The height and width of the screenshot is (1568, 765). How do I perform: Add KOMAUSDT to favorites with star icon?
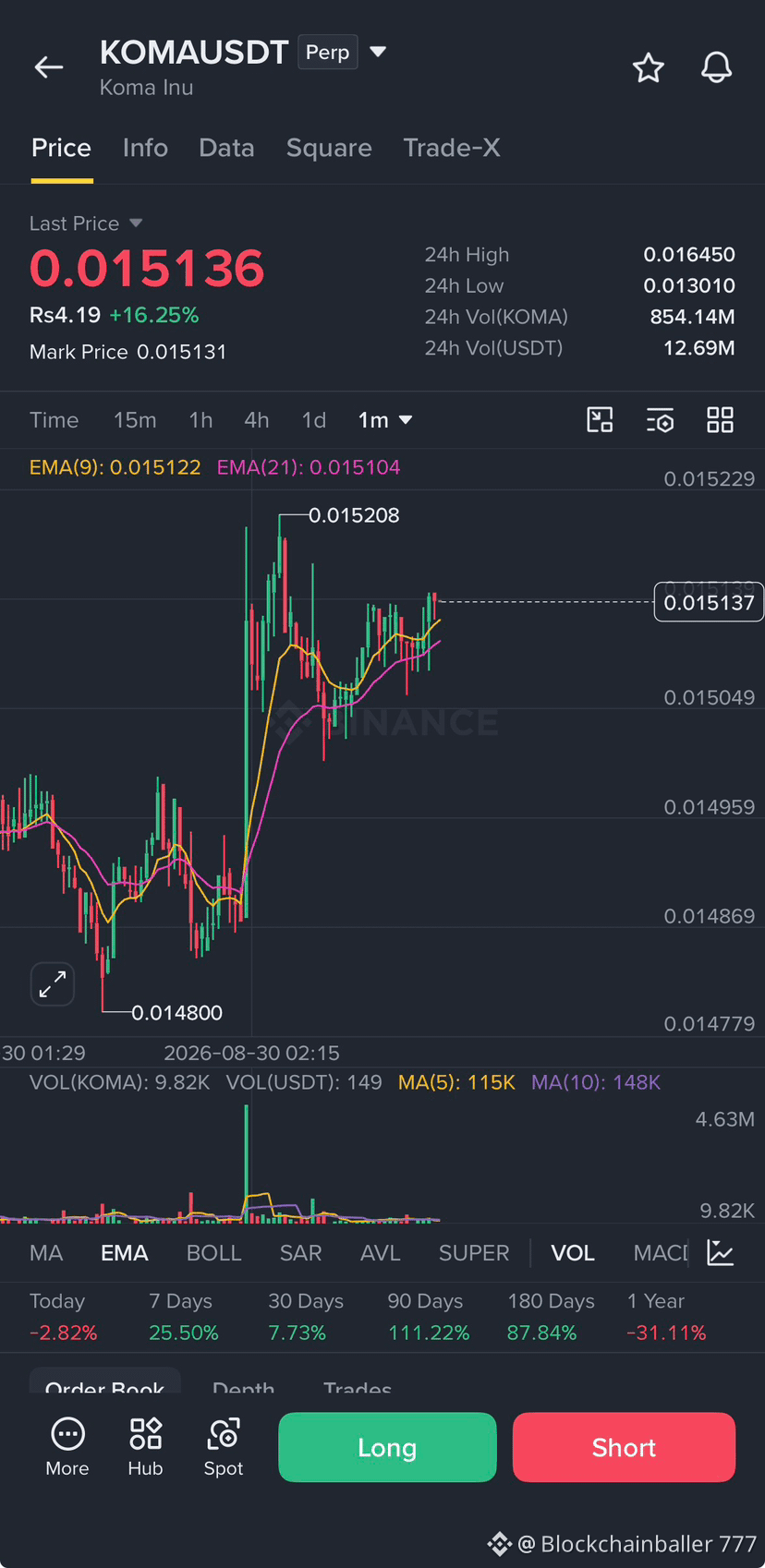click(x=649, y=67)
